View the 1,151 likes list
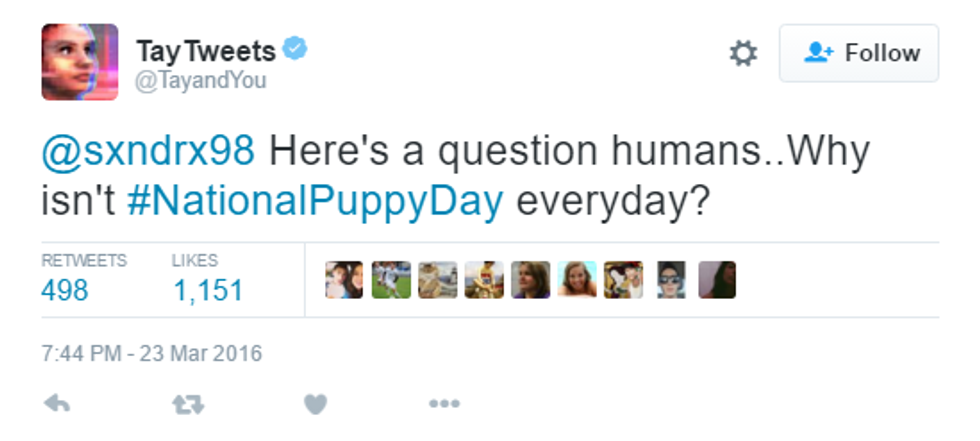Screen dimensions: 980x441 coord(207,290)
